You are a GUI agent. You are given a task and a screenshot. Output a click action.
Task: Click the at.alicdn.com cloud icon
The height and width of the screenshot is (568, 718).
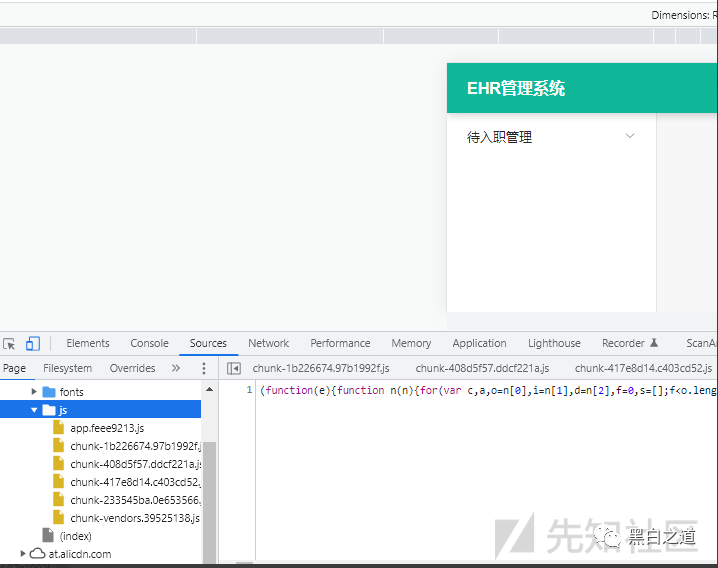tap(38, 554)
